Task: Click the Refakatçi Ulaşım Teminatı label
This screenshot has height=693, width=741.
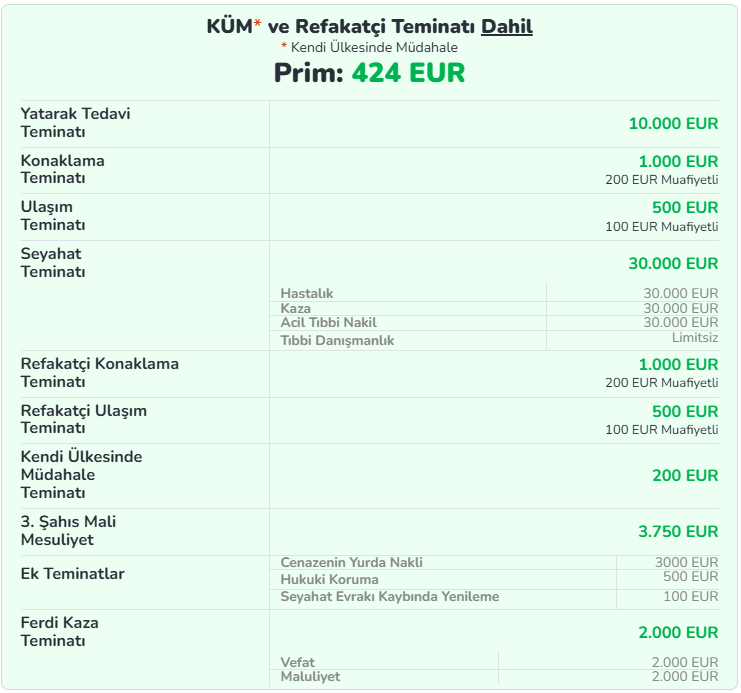Action: (x=83, y=419)
